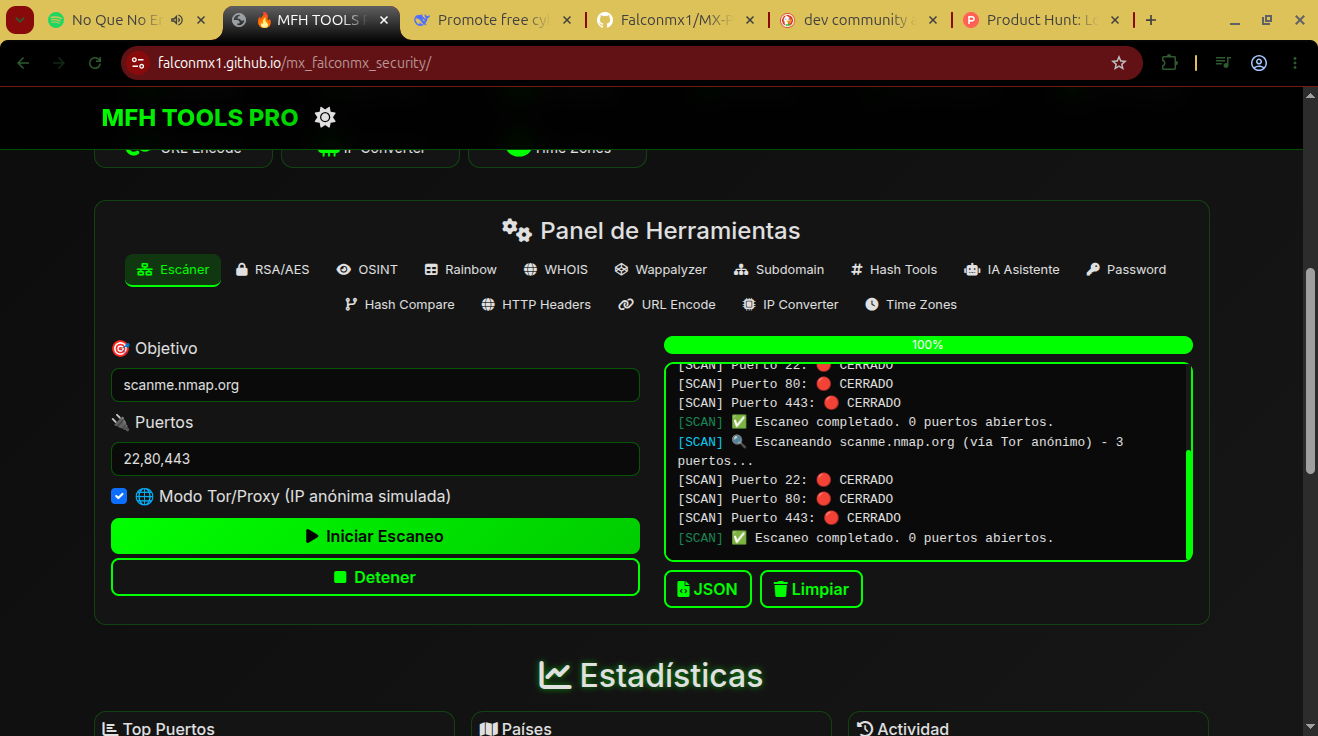Click the Top Puertos card heading
Image resolution: width=1318 pixels, height=736 pixels.
pyautogui.click(x=158, y=729)
